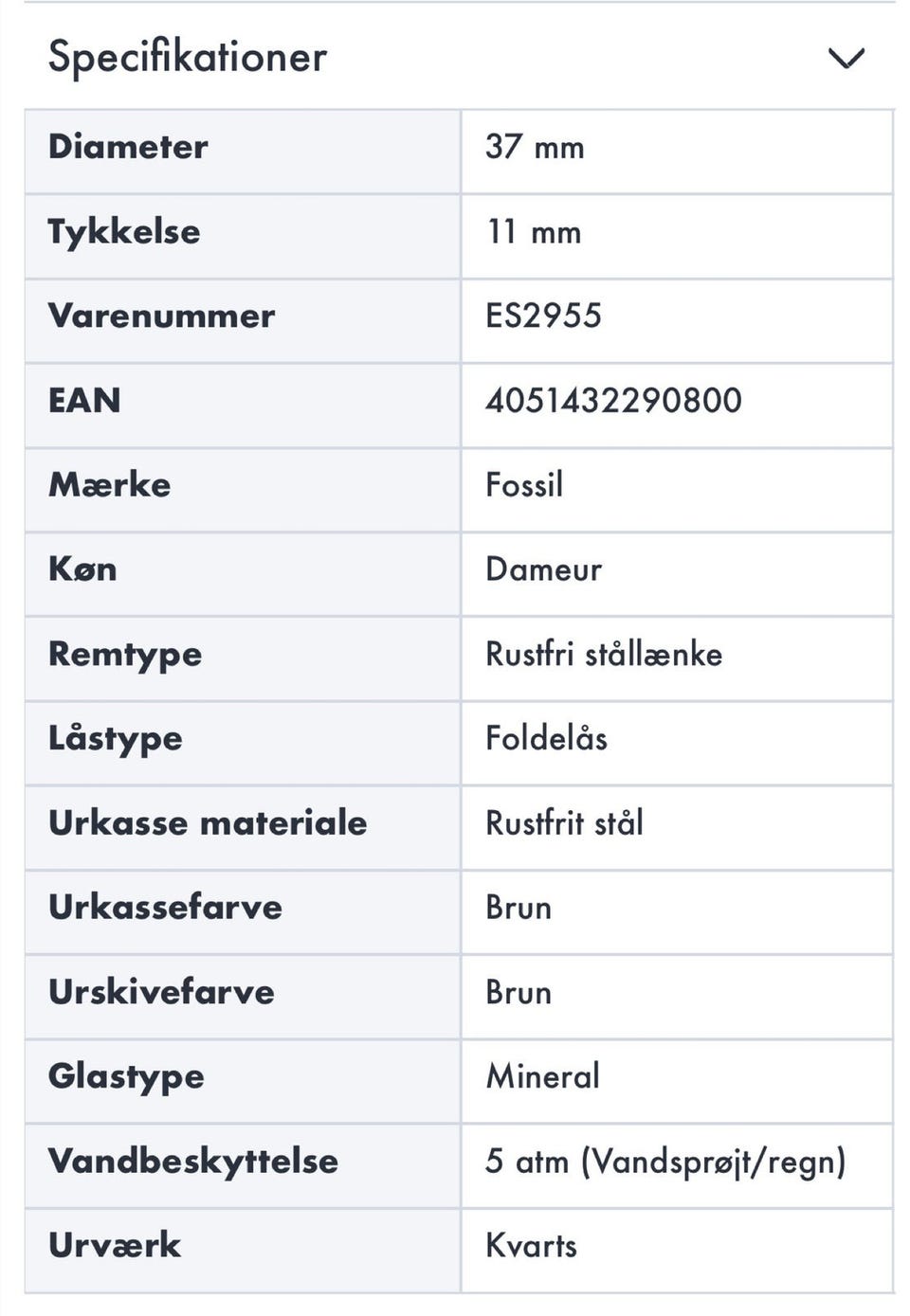The width and height of the screenshot is (910, 1316).
Task: Click the Urkassefarve value Brun
Action: point(519,908)
